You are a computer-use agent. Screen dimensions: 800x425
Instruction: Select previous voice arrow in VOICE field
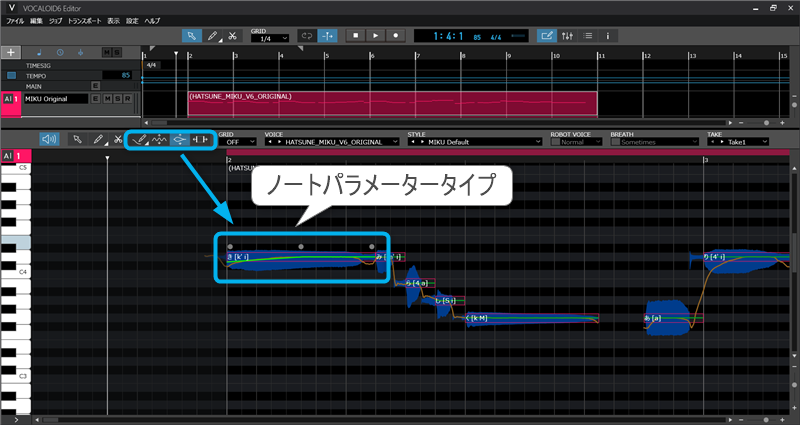tap(270, 142)
